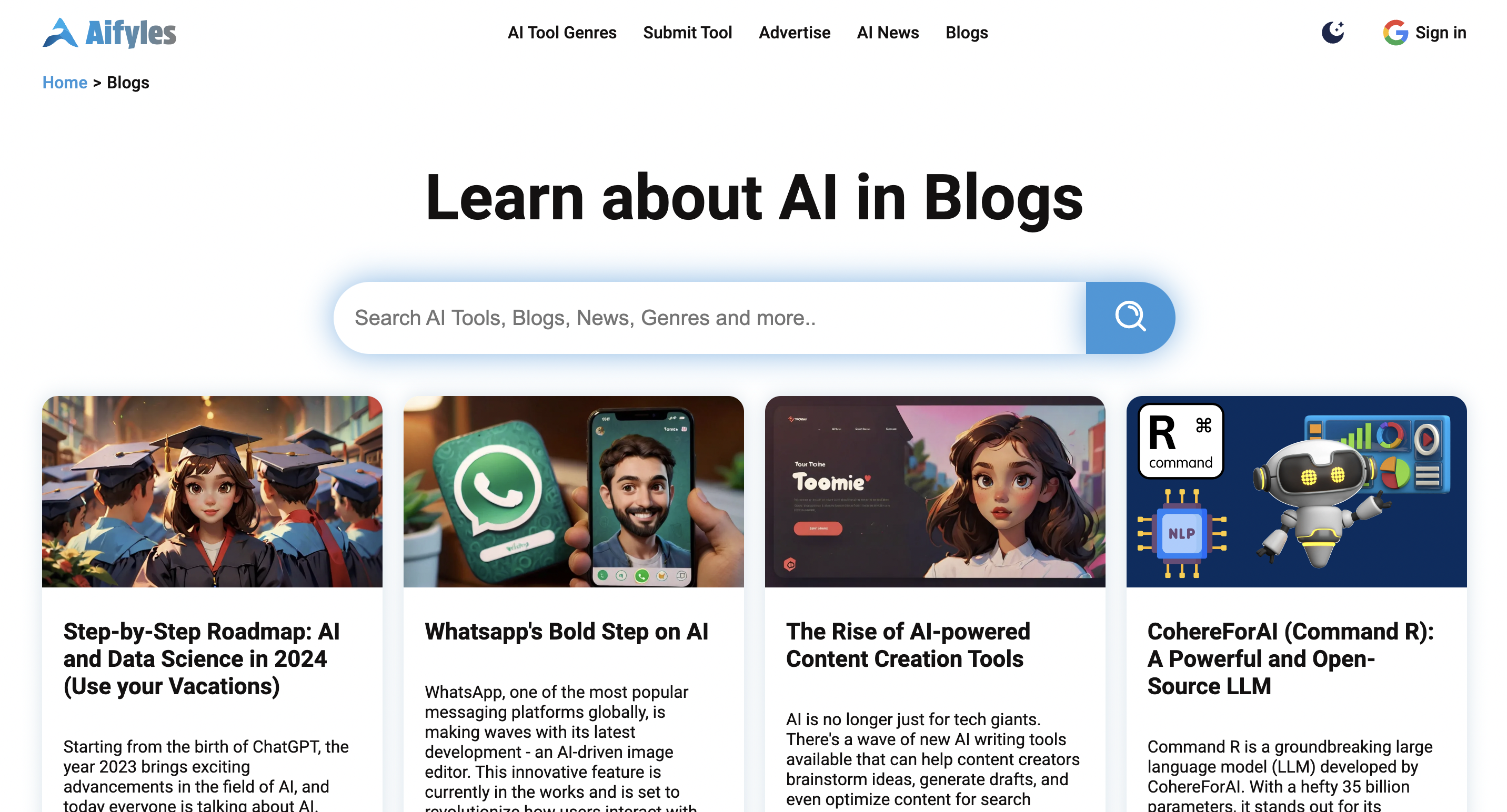1507x812 pixels.
Task: Open the Toomie content creation thumbnail
Action: point(935,491)
